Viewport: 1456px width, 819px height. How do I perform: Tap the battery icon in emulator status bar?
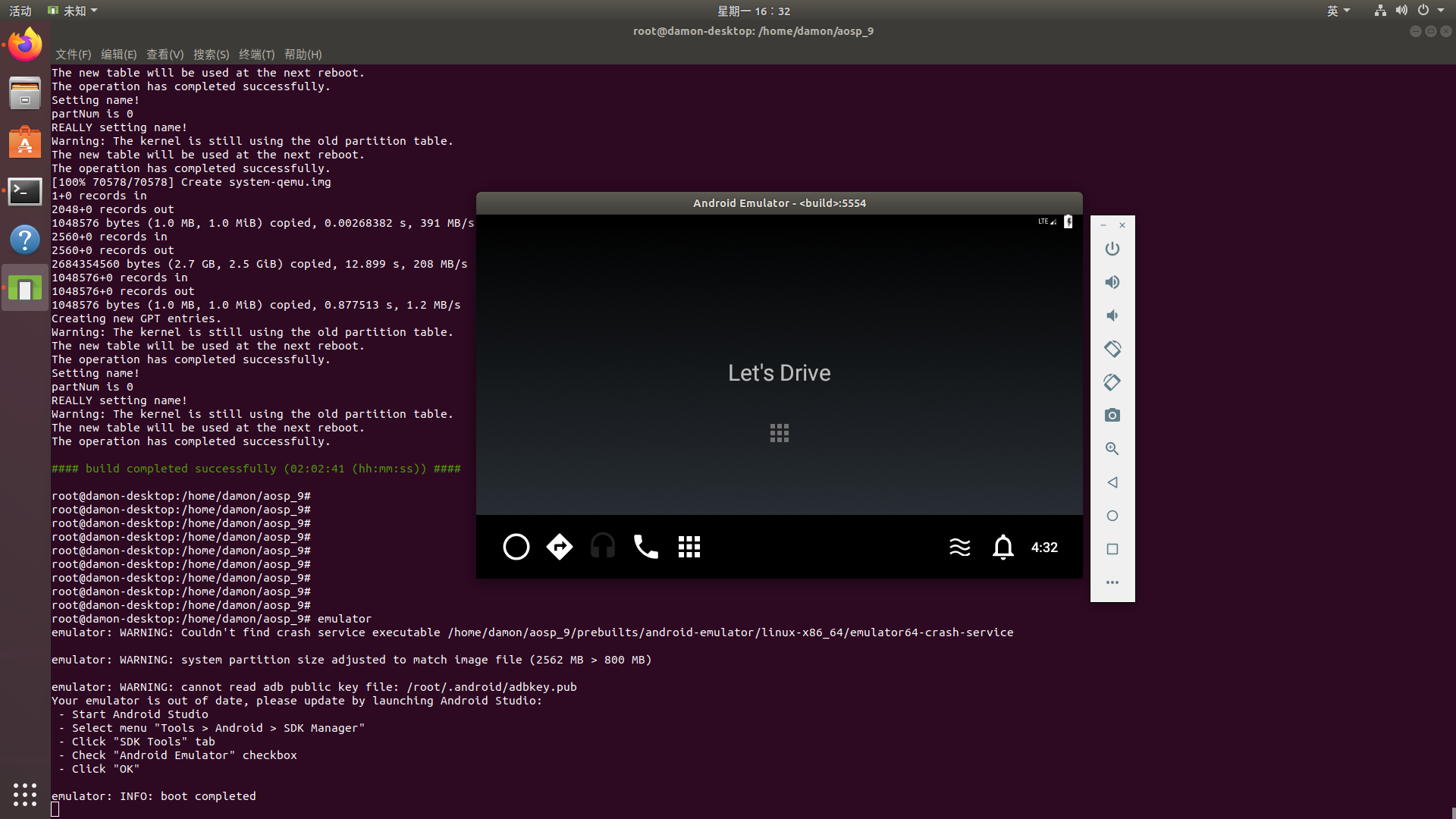click(1068, 221)
